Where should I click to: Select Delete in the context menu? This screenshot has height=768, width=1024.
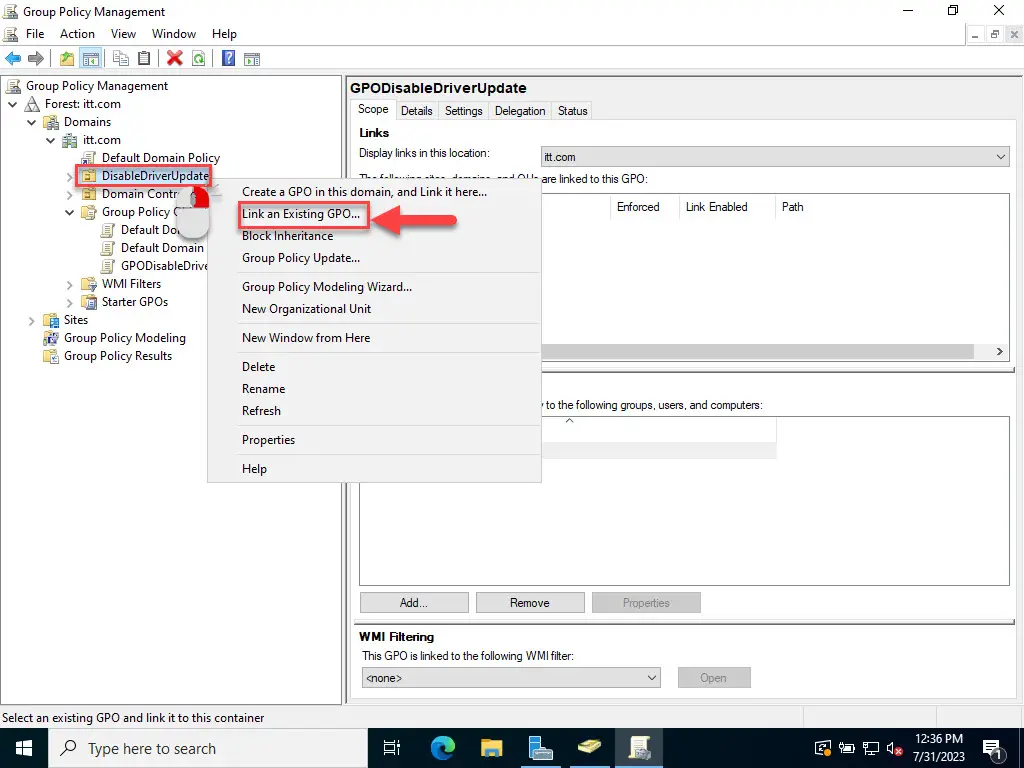259,367
